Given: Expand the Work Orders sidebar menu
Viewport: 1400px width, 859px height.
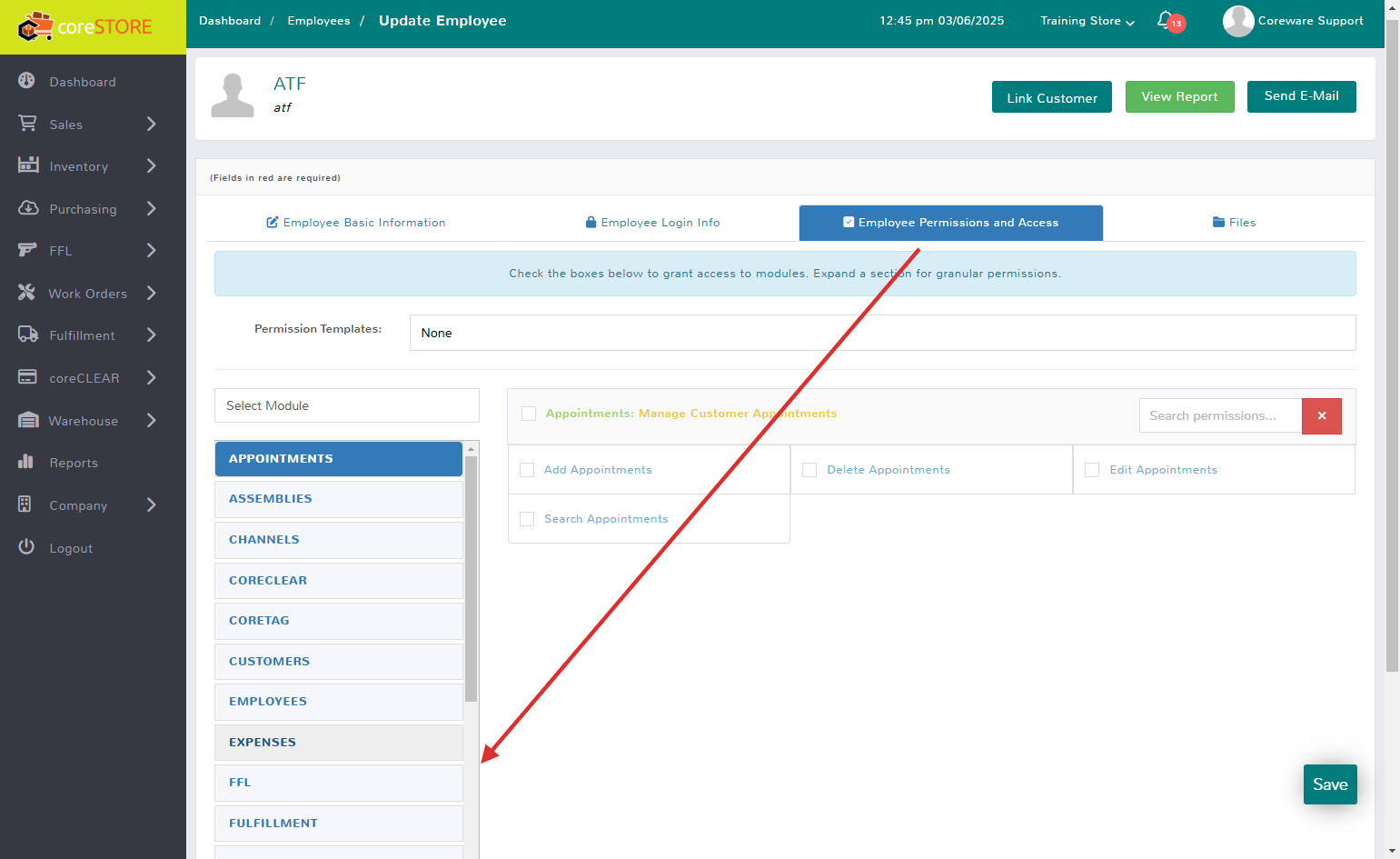Looking at the screenshot, I should [x=151, y=293].
